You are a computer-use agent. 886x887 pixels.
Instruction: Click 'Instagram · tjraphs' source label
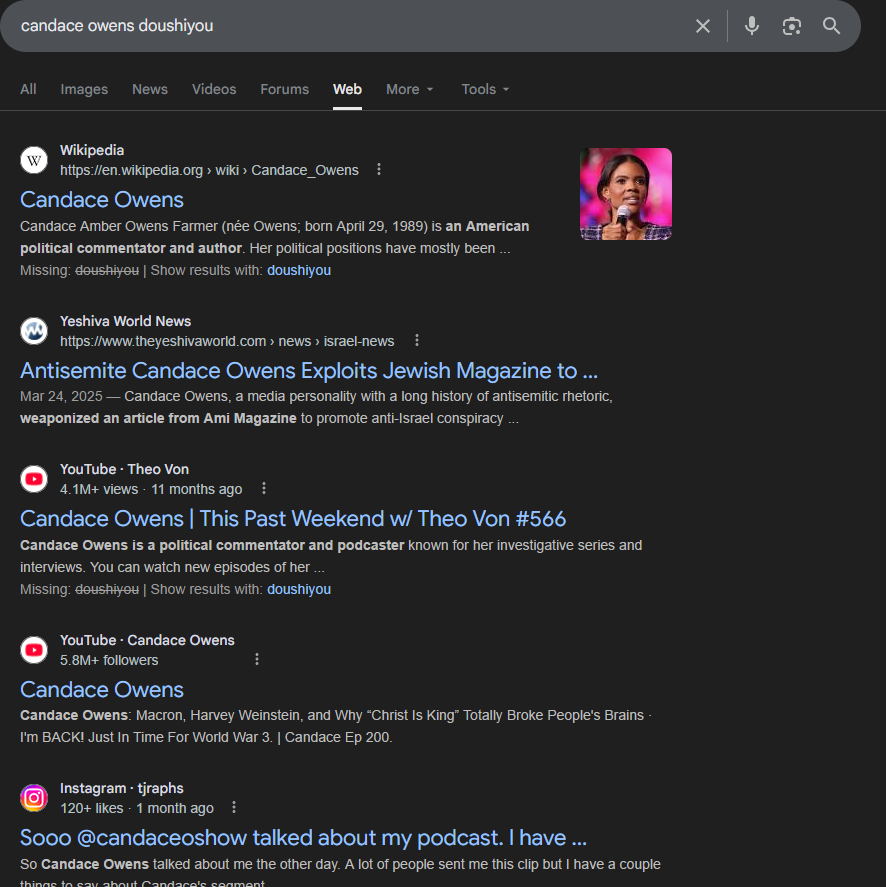pos(122,789)
